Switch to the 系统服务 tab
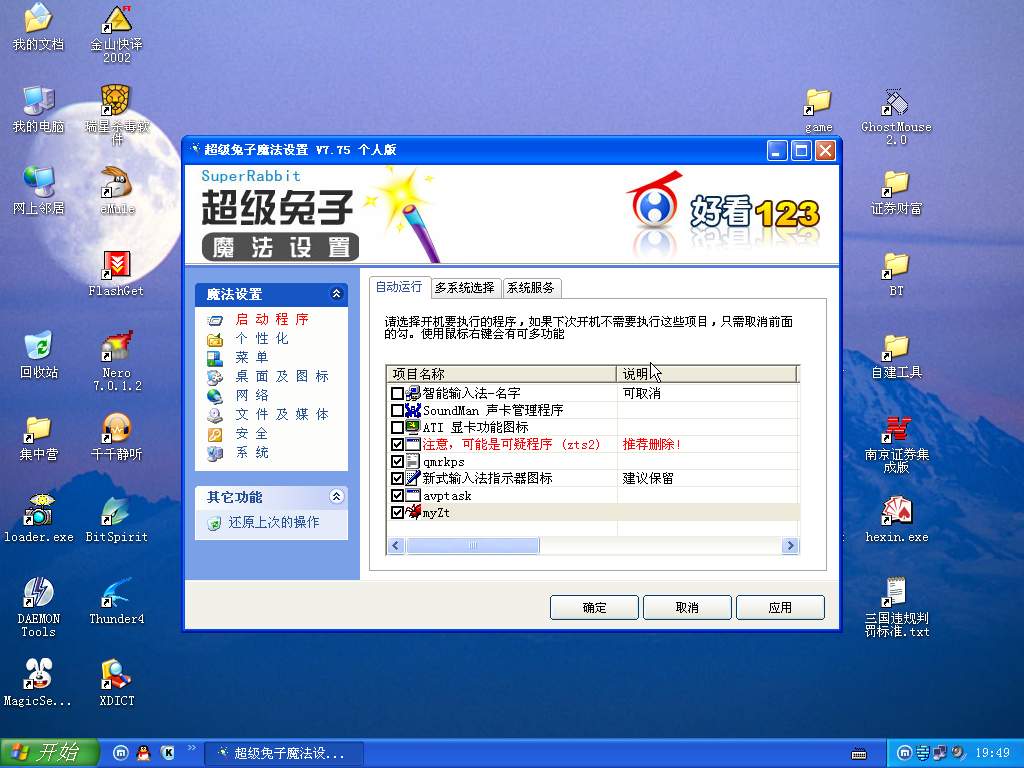The image size is (1024, 768). 530,288
